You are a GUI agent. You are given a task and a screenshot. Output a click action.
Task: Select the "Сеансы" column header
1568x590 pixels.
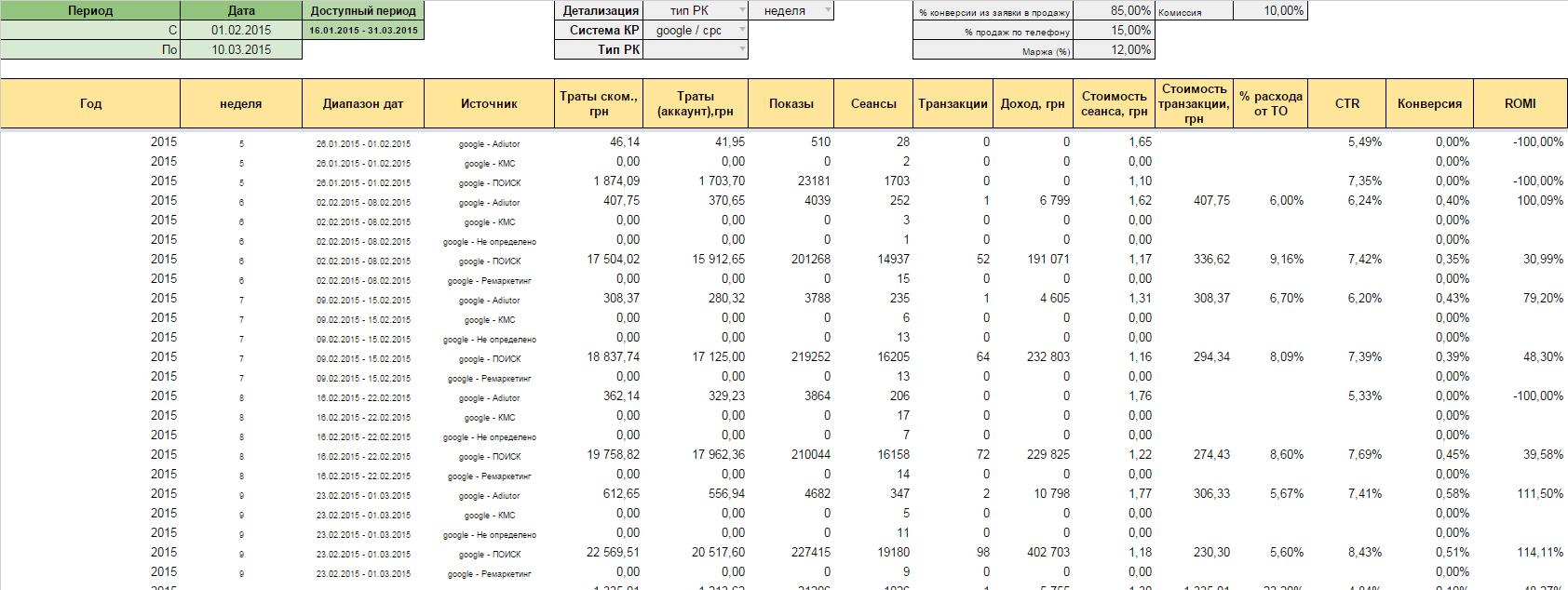(873, 103)
